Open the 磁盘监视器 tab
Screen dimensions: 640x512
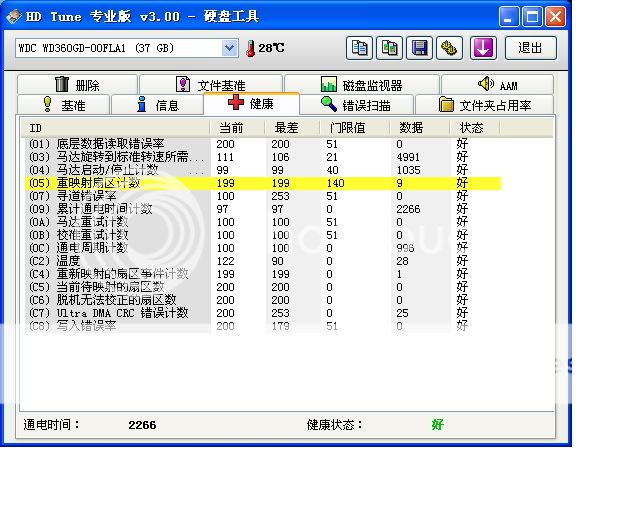(x=360, y=85)
